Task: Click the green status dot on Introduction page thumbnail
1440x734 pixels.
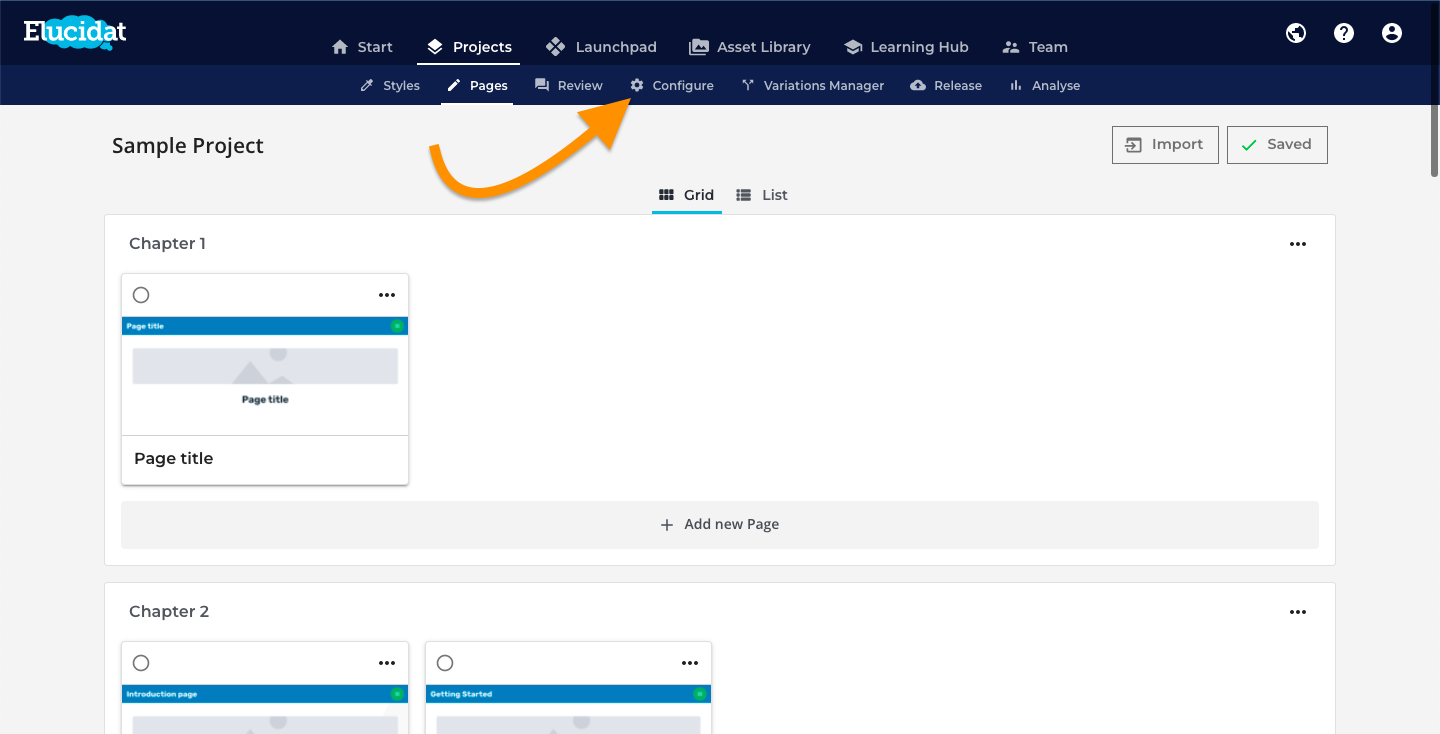Action: (x=397, y=694)
